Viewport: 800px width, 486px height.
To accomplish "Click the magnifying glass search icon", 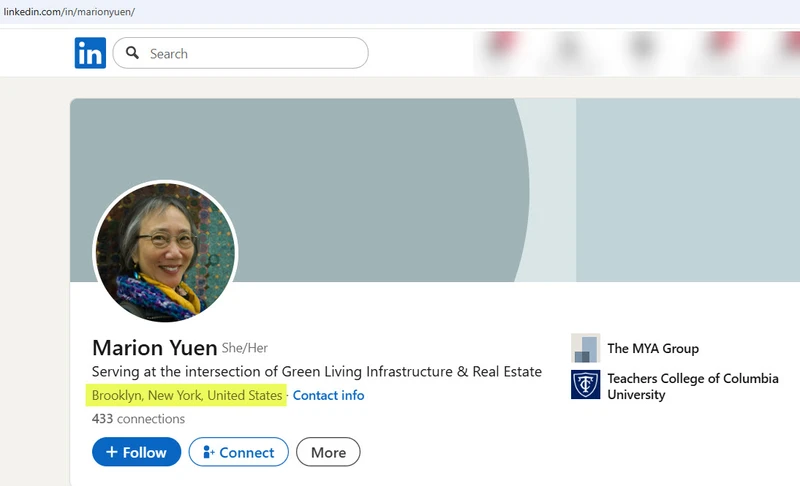I will [132, 53].
